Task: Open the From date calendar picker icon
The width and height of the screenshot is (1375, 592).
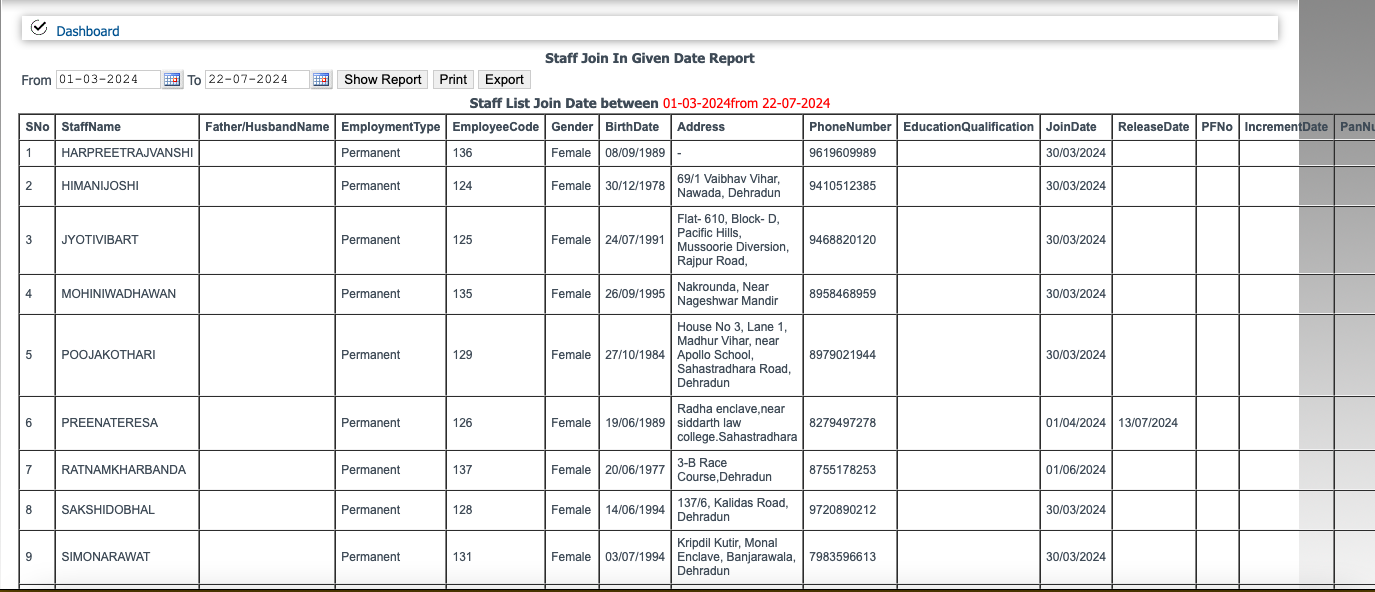Action: click(x=172, y=80)
